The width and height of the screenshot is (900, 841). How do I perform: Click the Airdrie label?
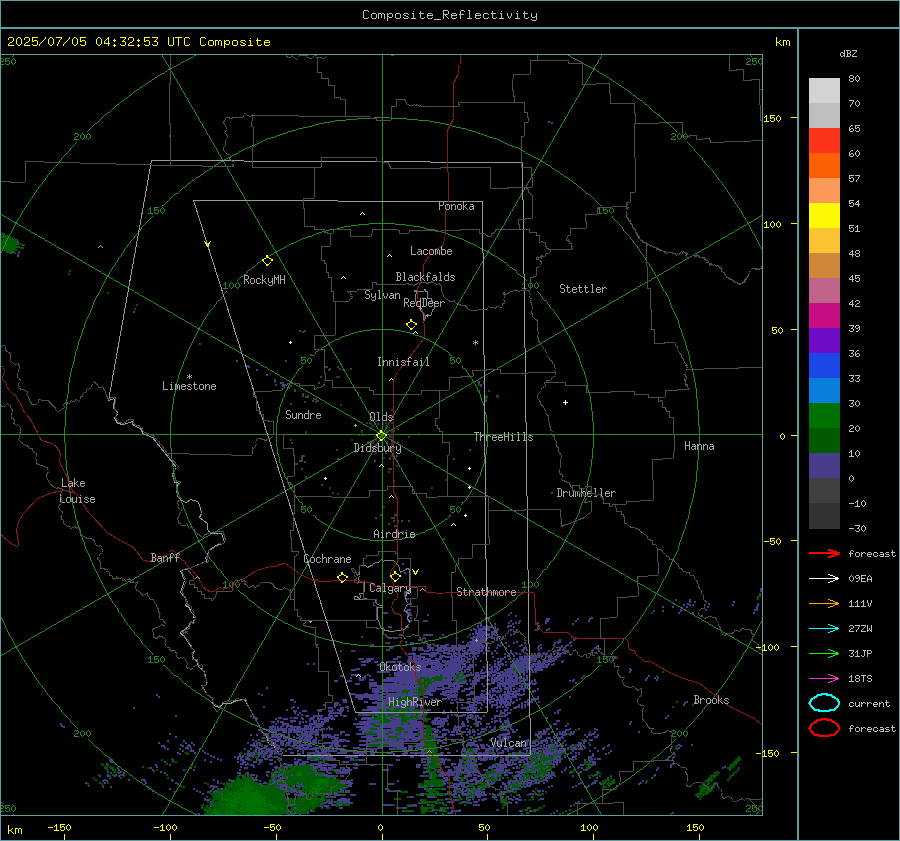pyautogui.click(x=394, y=534)
